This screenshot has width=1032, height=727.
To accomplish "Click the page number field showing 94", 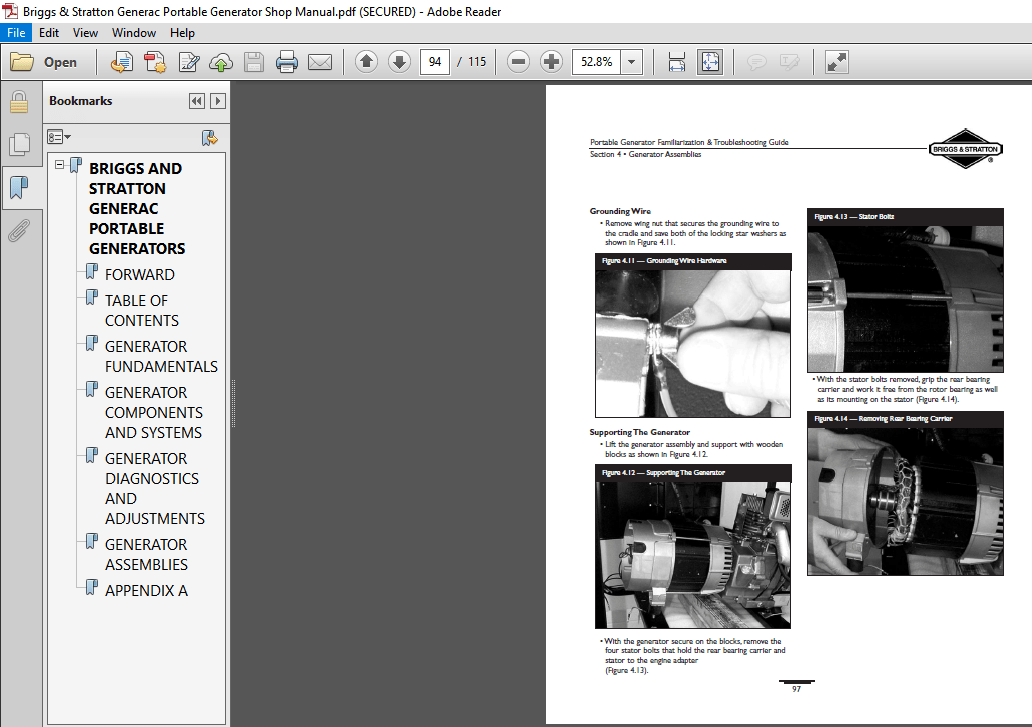I will tap(435, 62).
